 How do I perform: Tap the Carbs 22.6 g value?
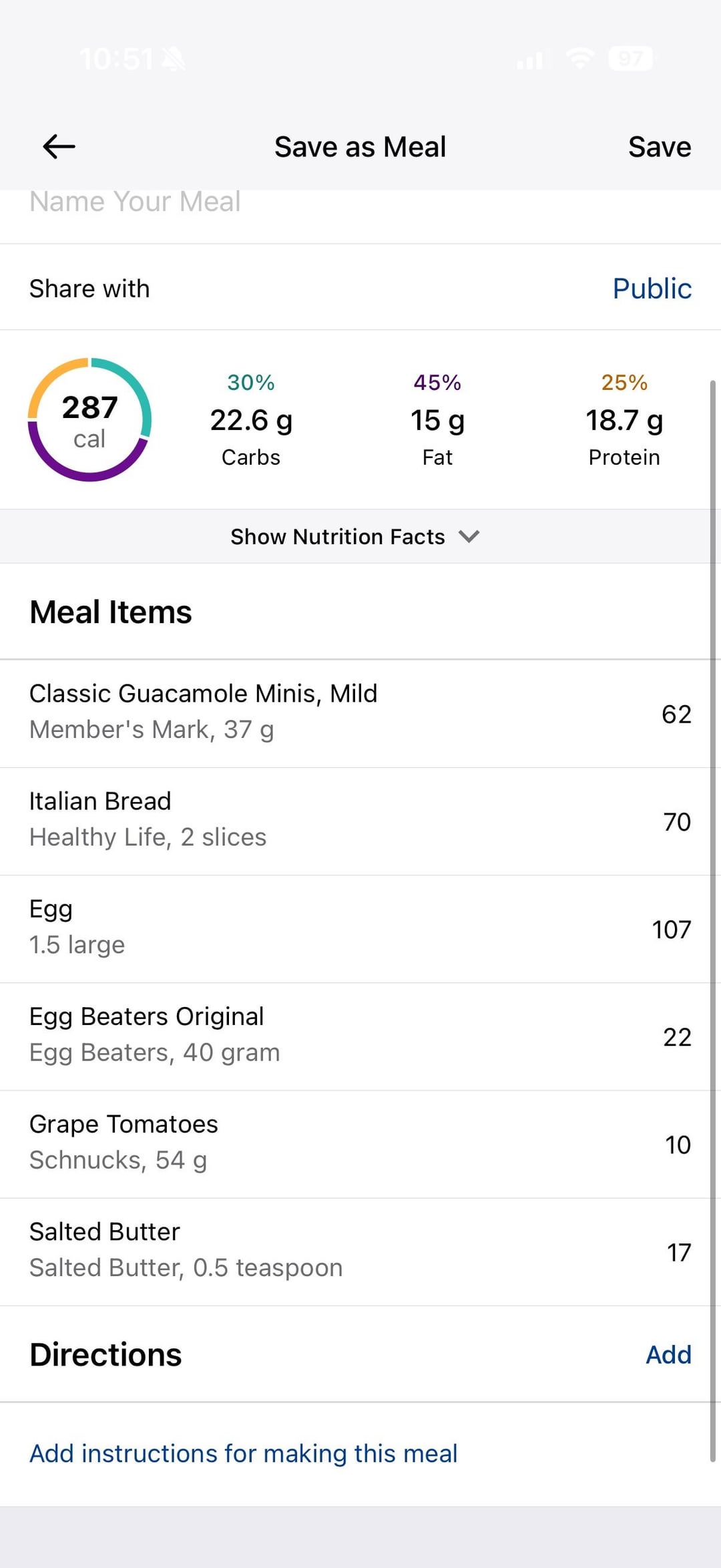251,421
